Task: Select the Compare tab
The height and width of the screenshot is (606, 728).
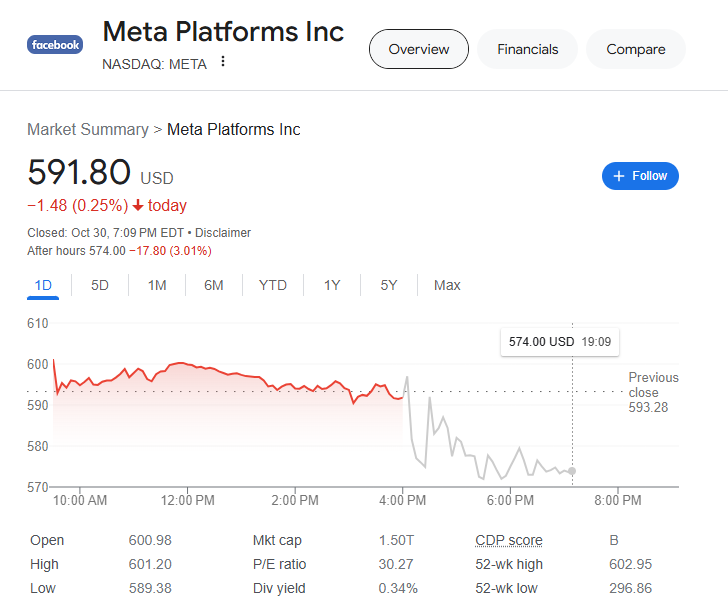Action: point(635,49)
